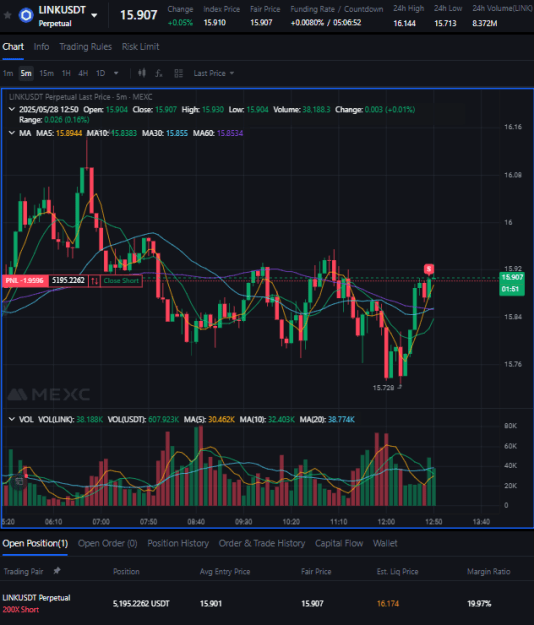Screen dimensions: 534x625
Task: Open the Info tab
Action: coord(41,47)
